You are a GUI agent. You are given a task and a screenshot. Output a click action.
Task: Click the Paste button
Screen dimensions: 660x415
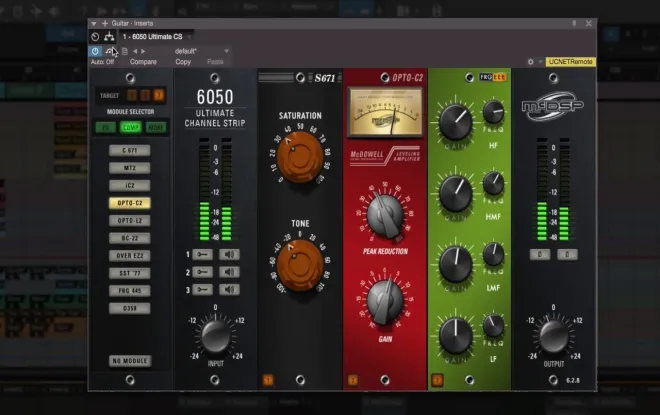click(x=215, y=62)
